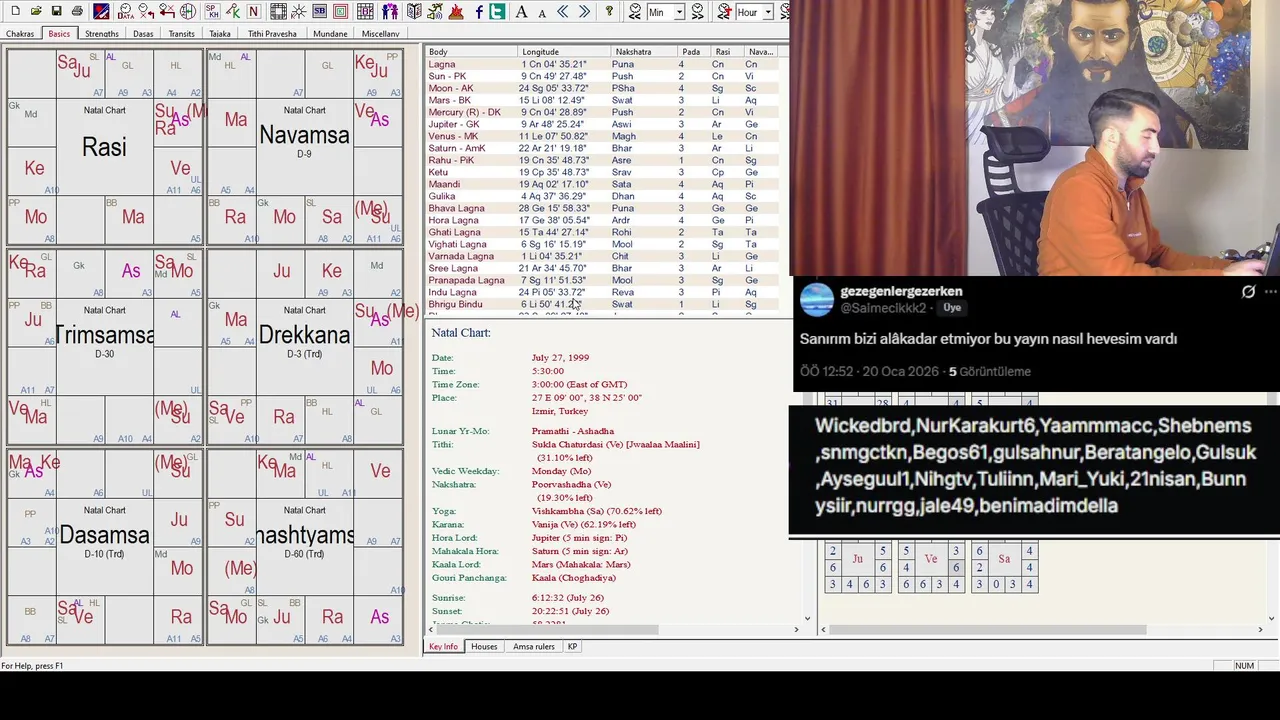Viewport: 1280px width, 720px height.
Task: Click the Open chart folder icon
Action: tap(36, 11)
